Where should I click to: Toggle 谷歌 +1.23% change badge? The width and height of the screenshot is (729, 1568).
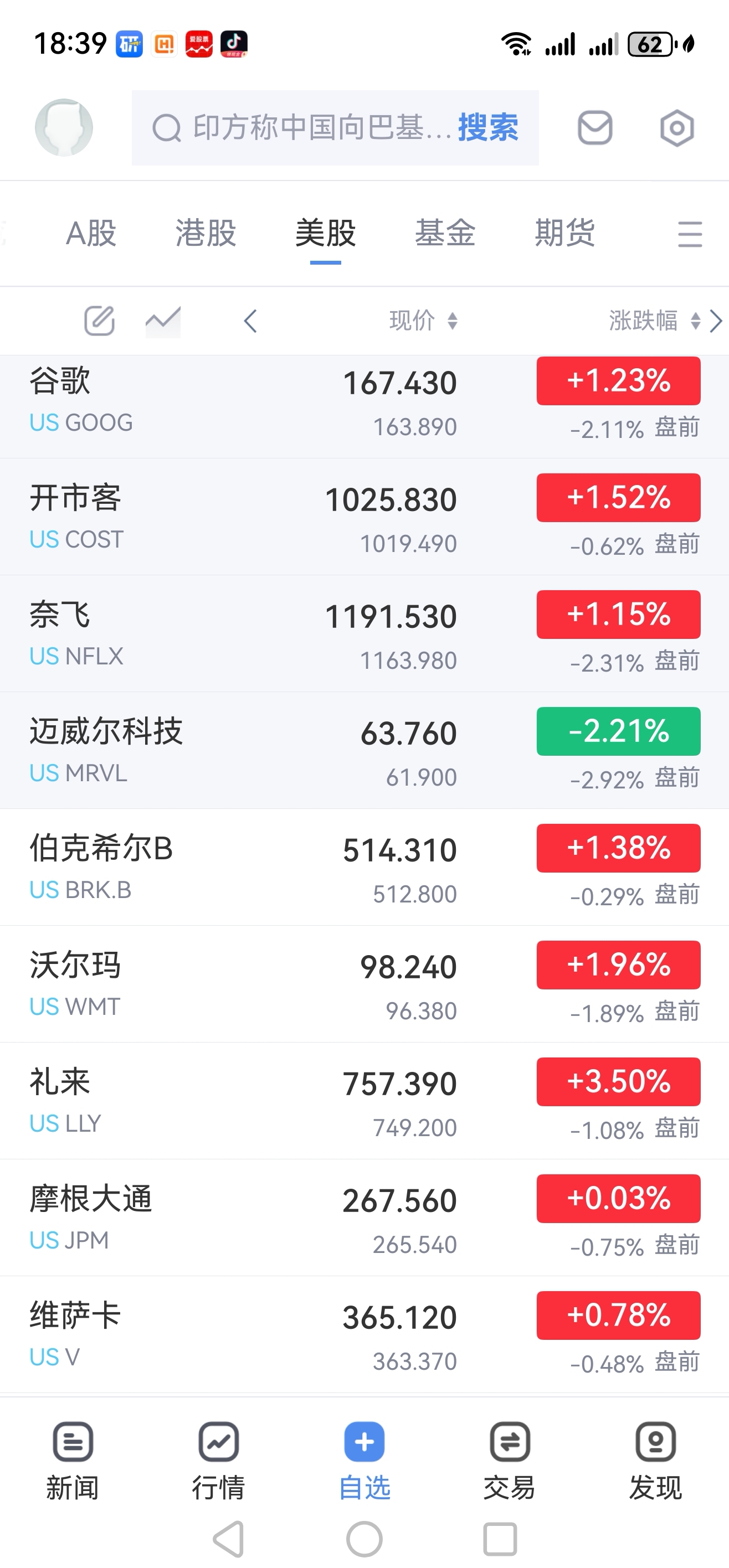(x=618, y=380)
